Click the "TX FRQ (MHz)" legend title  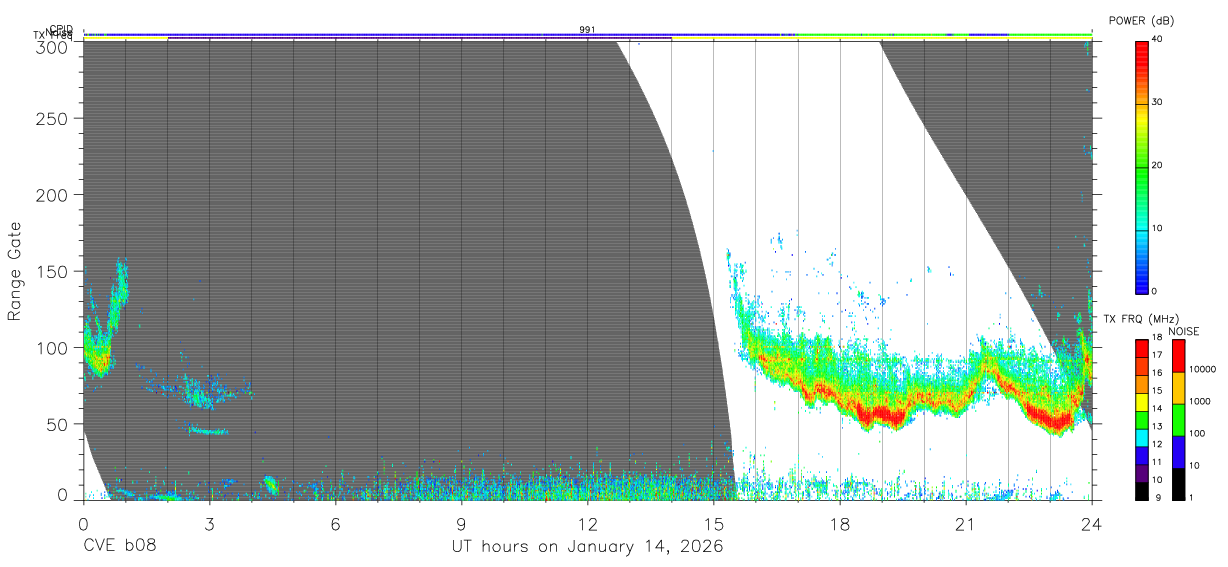[1140, 318]
